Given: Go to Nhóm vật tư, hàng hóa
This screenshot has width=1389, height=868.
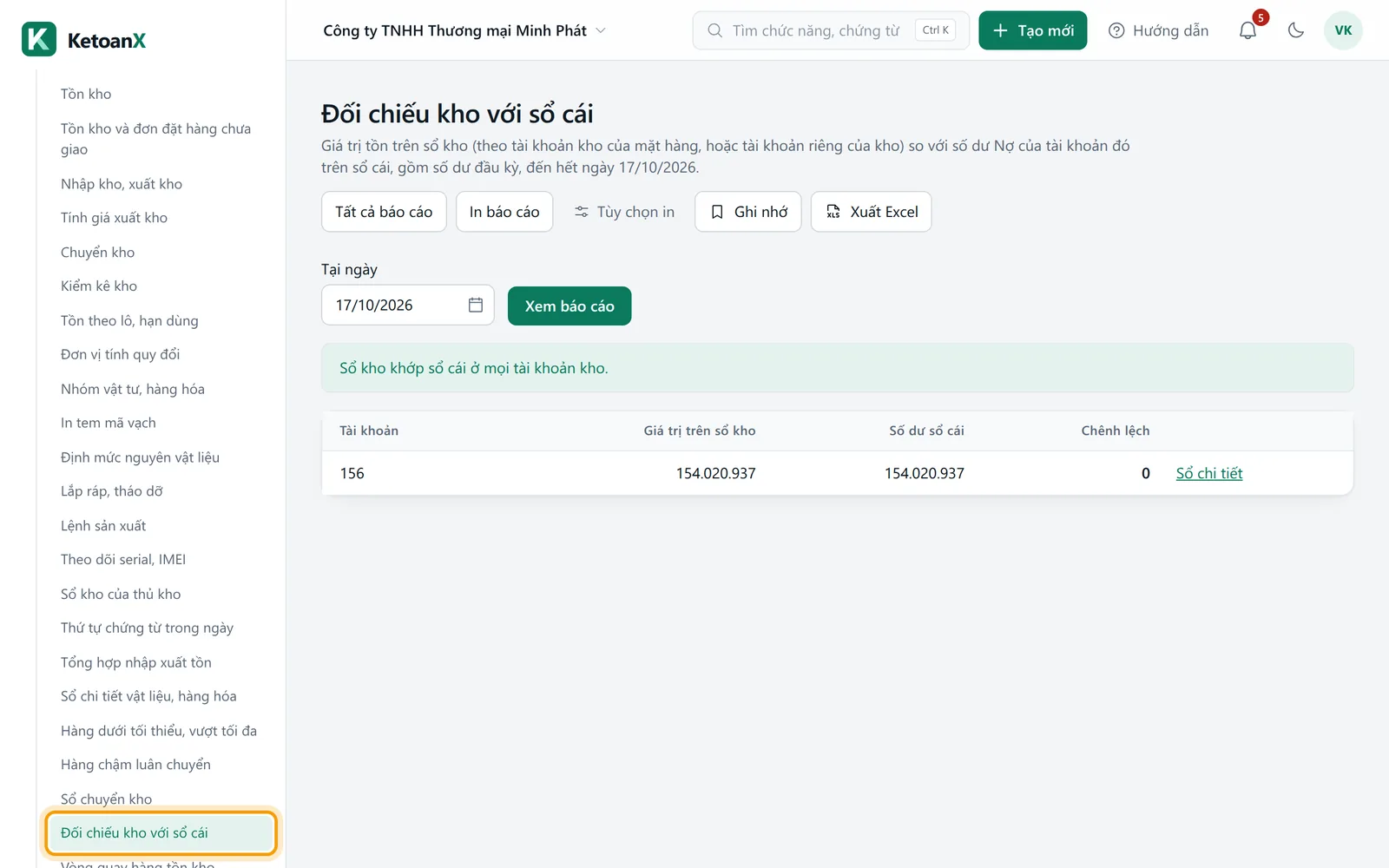Looking at the screenshot, I should tap(133, 390).
